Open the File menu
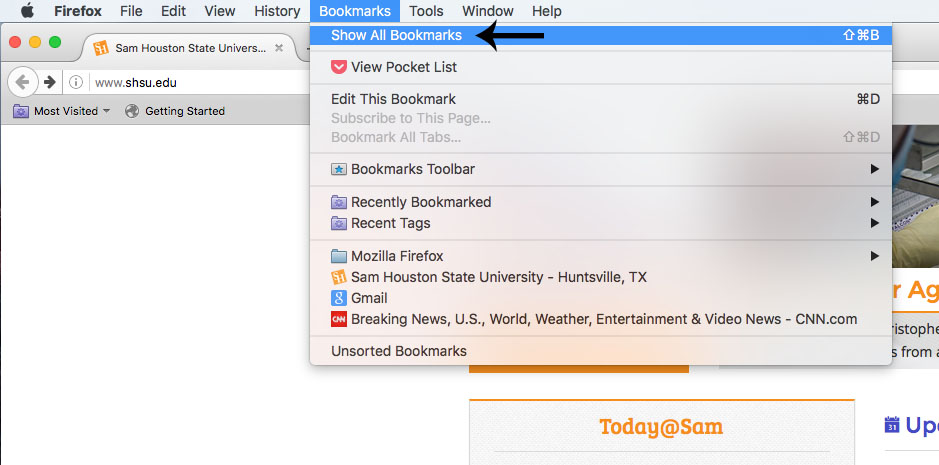Viewport: 939px width, 465px height. [131, 11]
